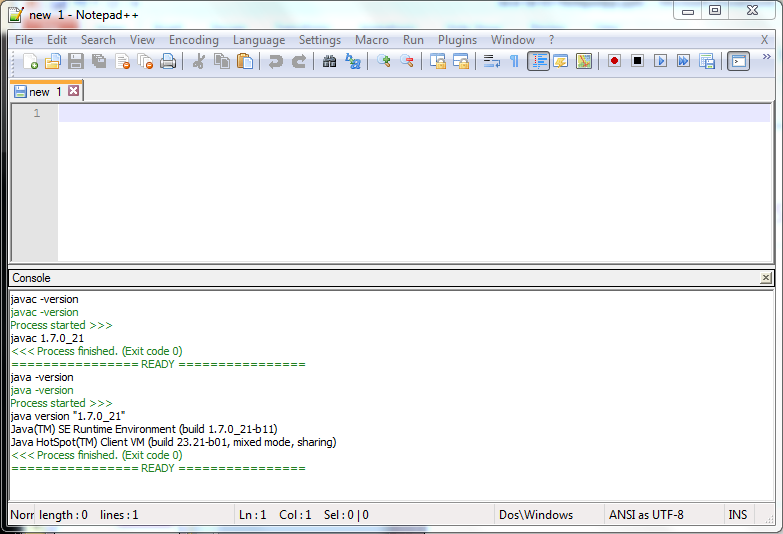Click first 'Process started >>>' line
This screenshot has width=783, height=534.
61,325
